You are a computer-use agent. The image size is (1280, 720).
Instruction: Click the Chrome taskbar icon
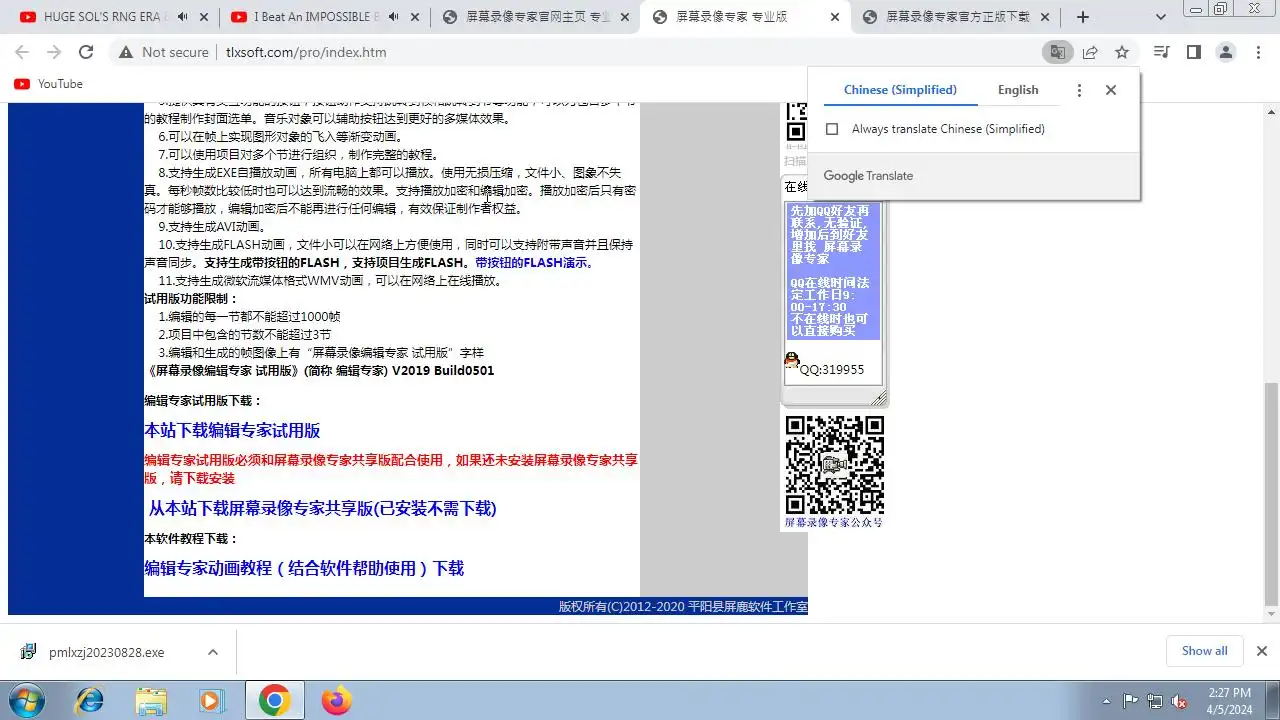(x=274, y=701)
